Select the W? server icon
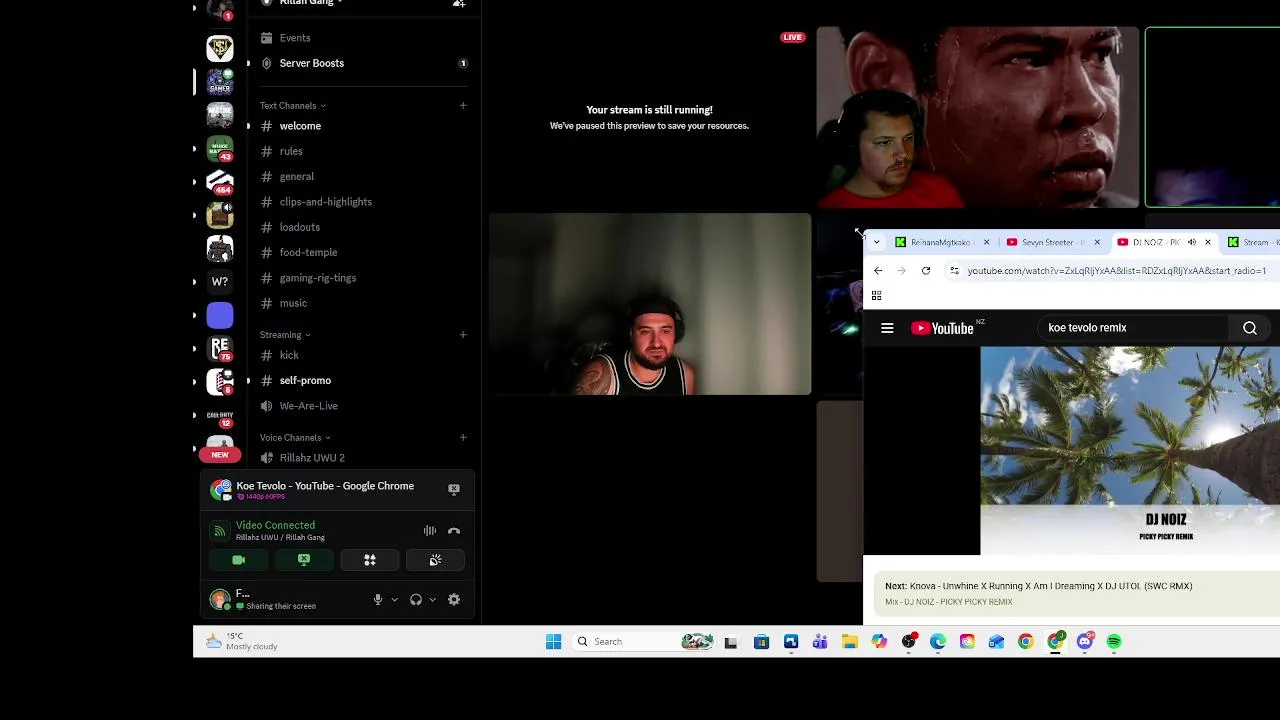 click(220, 282)
